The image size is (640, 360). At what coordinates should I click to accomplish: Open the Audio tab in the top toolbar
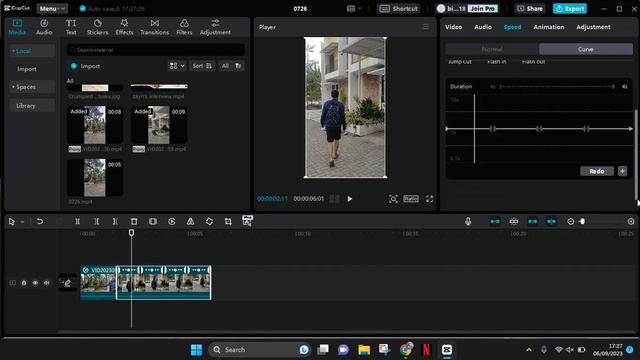44,27
